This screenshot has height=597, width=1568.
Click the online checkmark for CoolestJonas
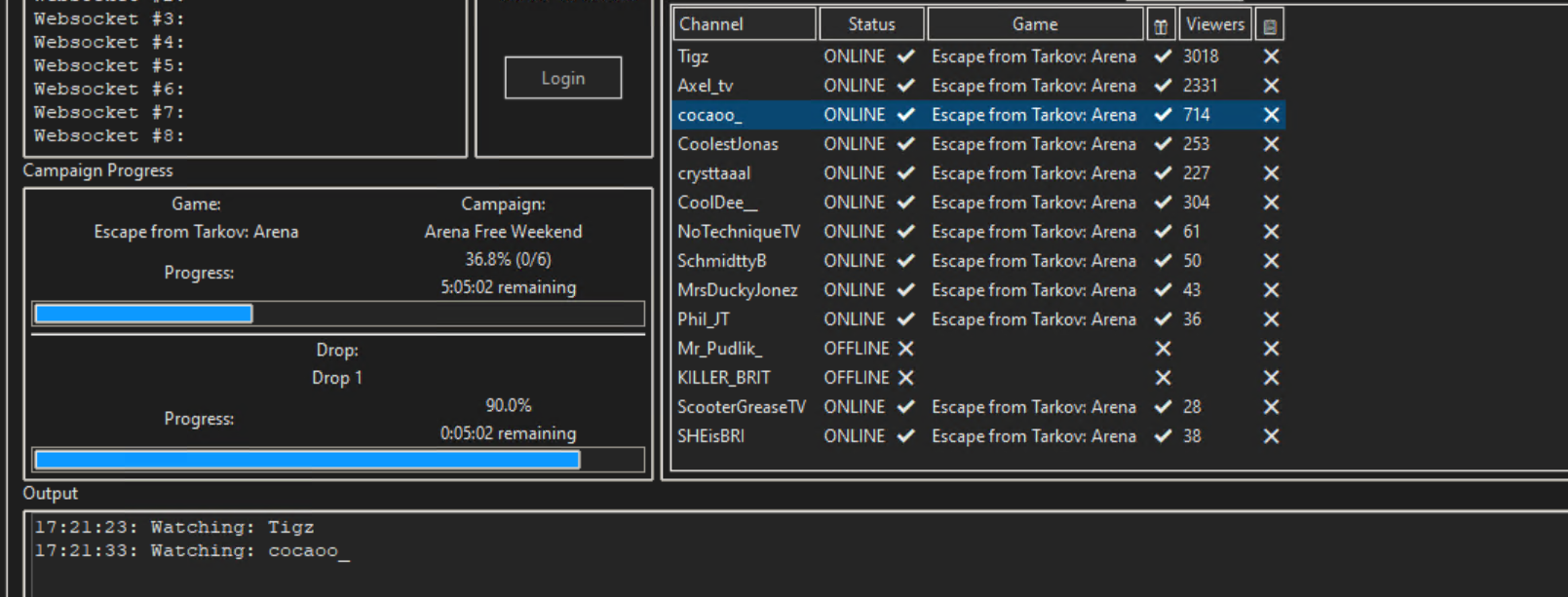906,144
